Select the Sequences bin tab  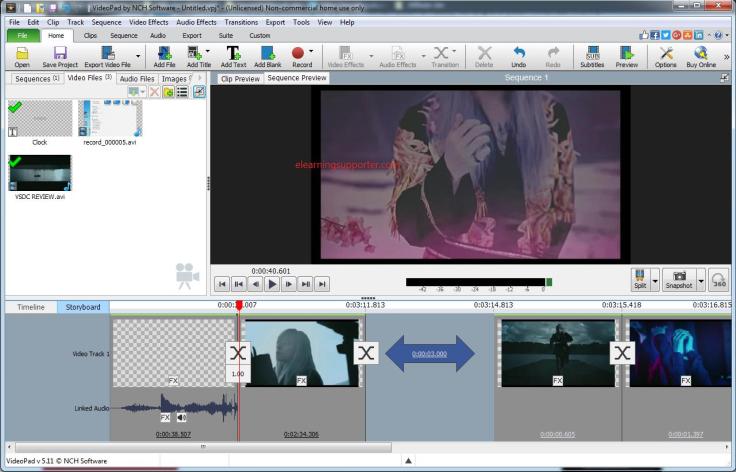pyautogui.click(x=37, y=79)
